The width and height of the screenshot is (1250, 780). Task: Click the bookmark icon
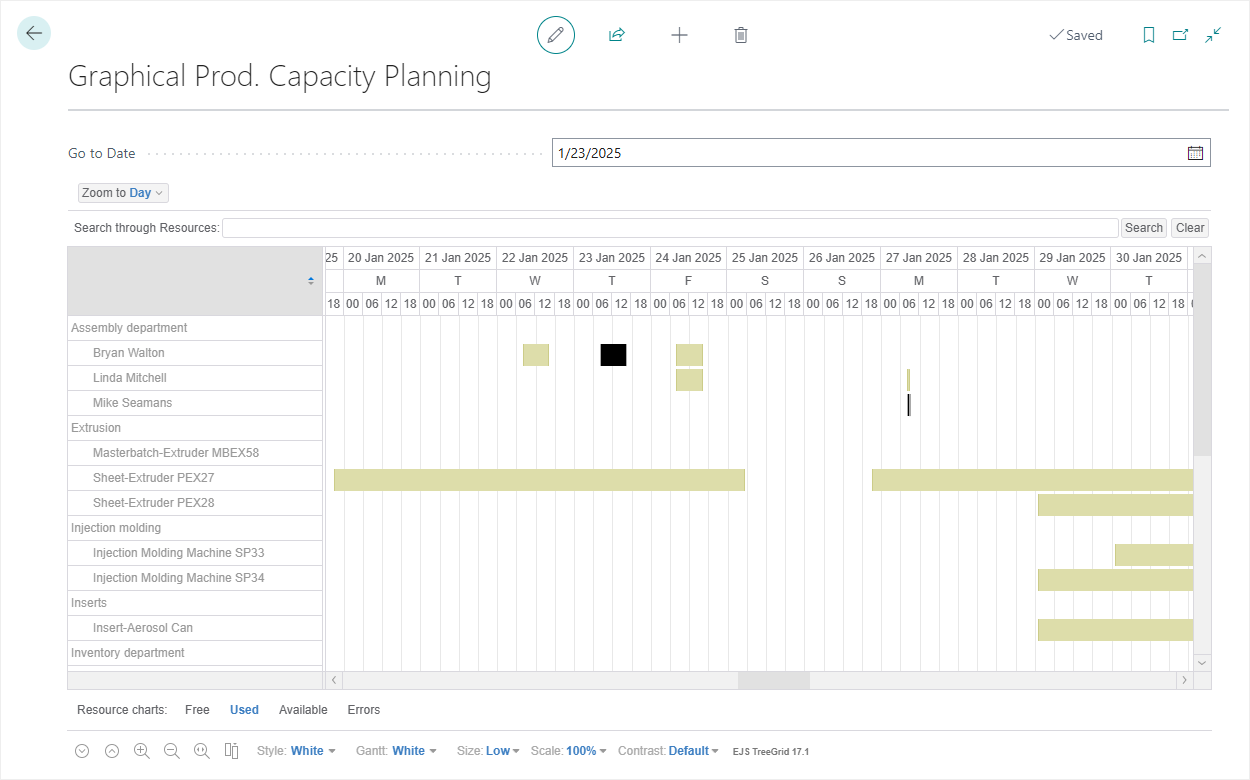[1149, 35]
